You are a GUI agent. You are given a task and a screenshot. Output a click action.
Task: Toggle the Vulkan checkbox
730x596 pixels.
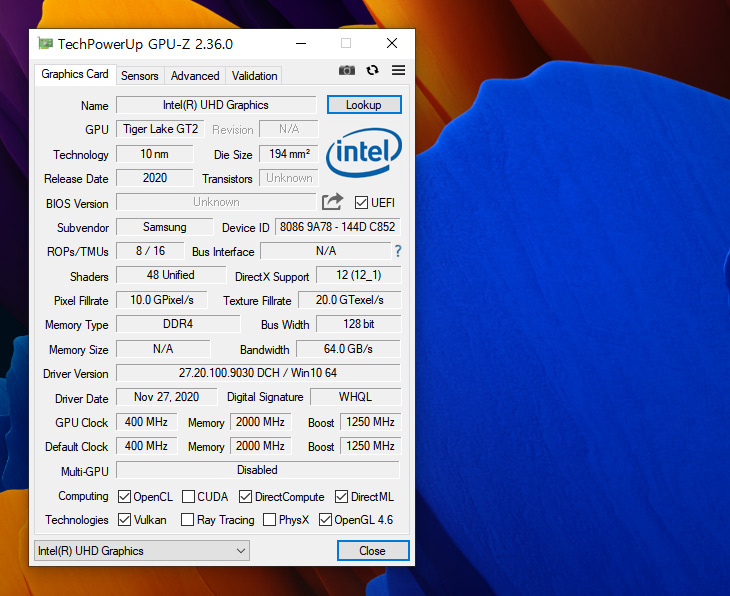124,520
